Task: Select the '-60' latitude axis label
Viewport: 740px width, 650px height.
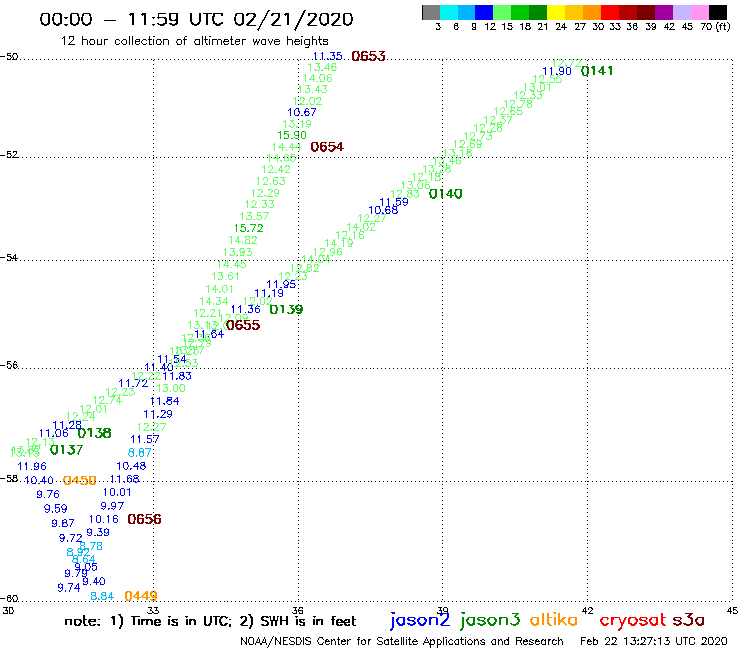Action: click(x=9, y=598)
